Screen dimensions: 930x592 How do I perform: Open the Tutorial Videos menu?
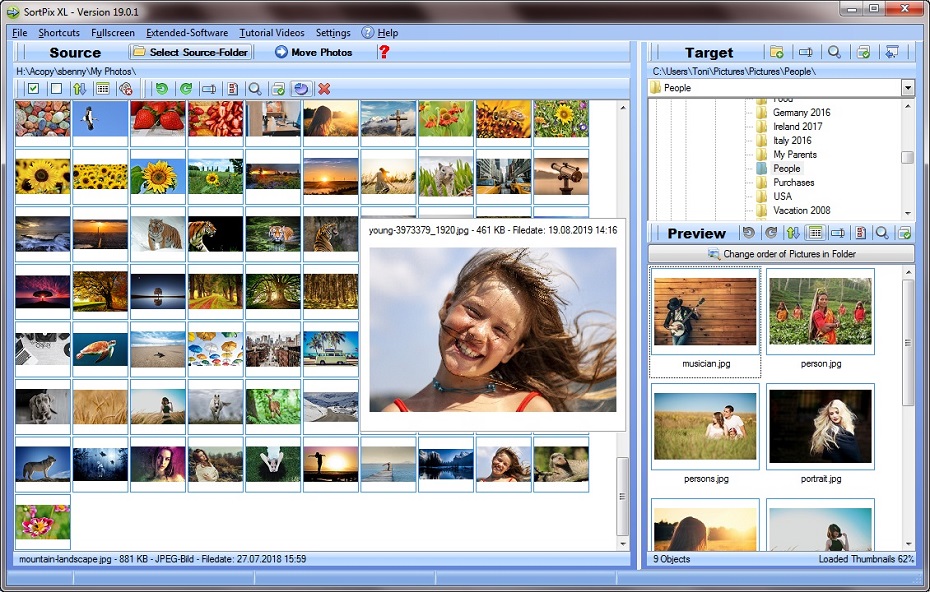[271, 32]
